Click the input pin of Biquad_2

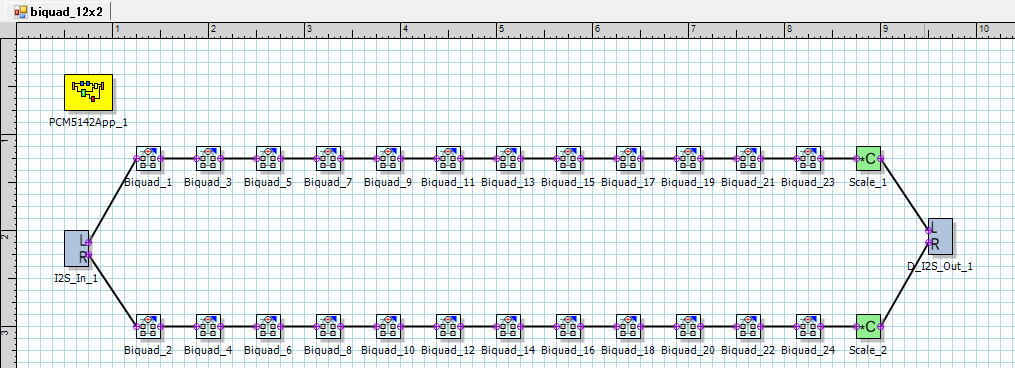click(x=136, y=327)
